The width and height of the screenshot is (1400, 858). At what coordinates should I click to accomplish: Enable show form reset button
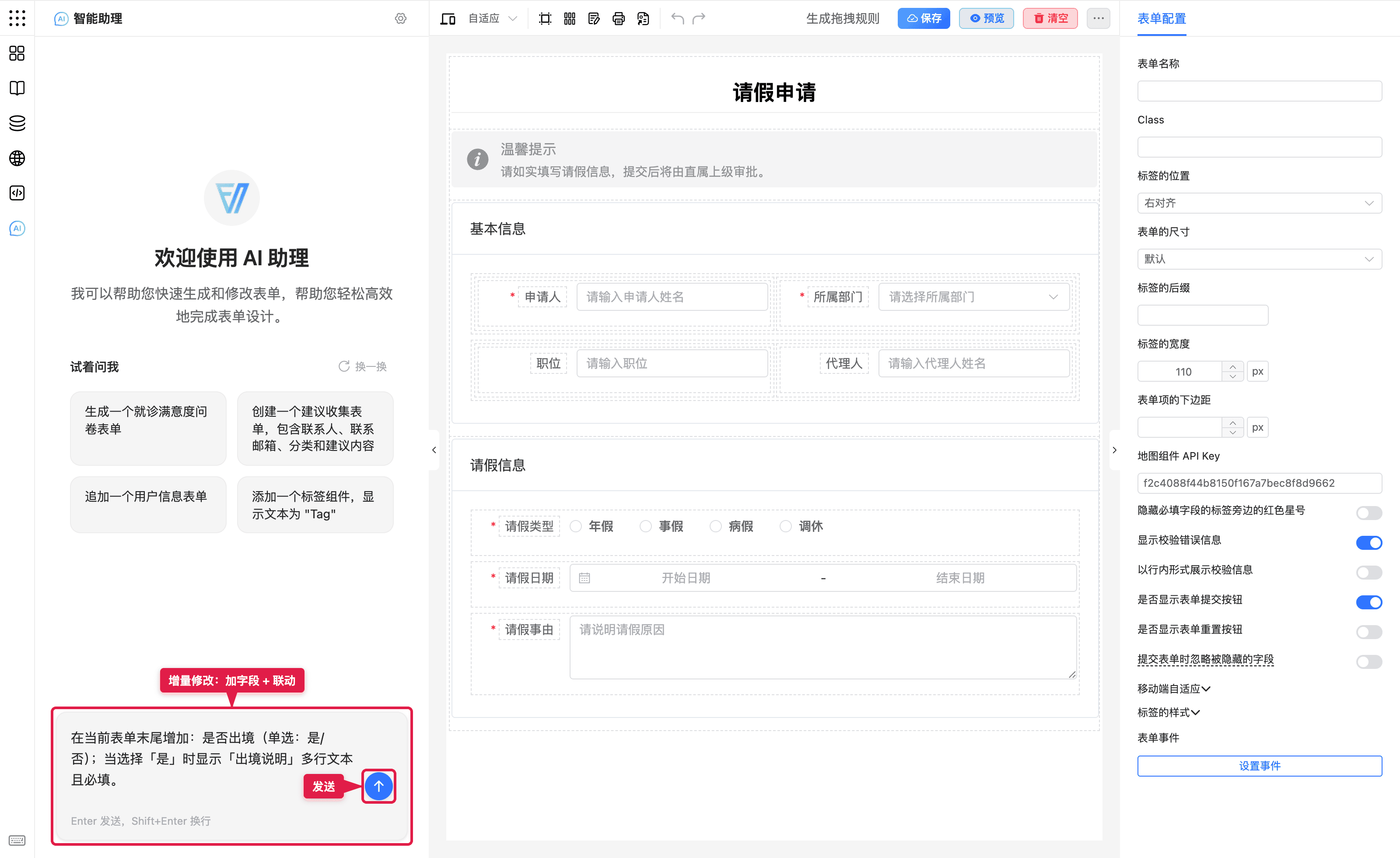pos(1369,632)
